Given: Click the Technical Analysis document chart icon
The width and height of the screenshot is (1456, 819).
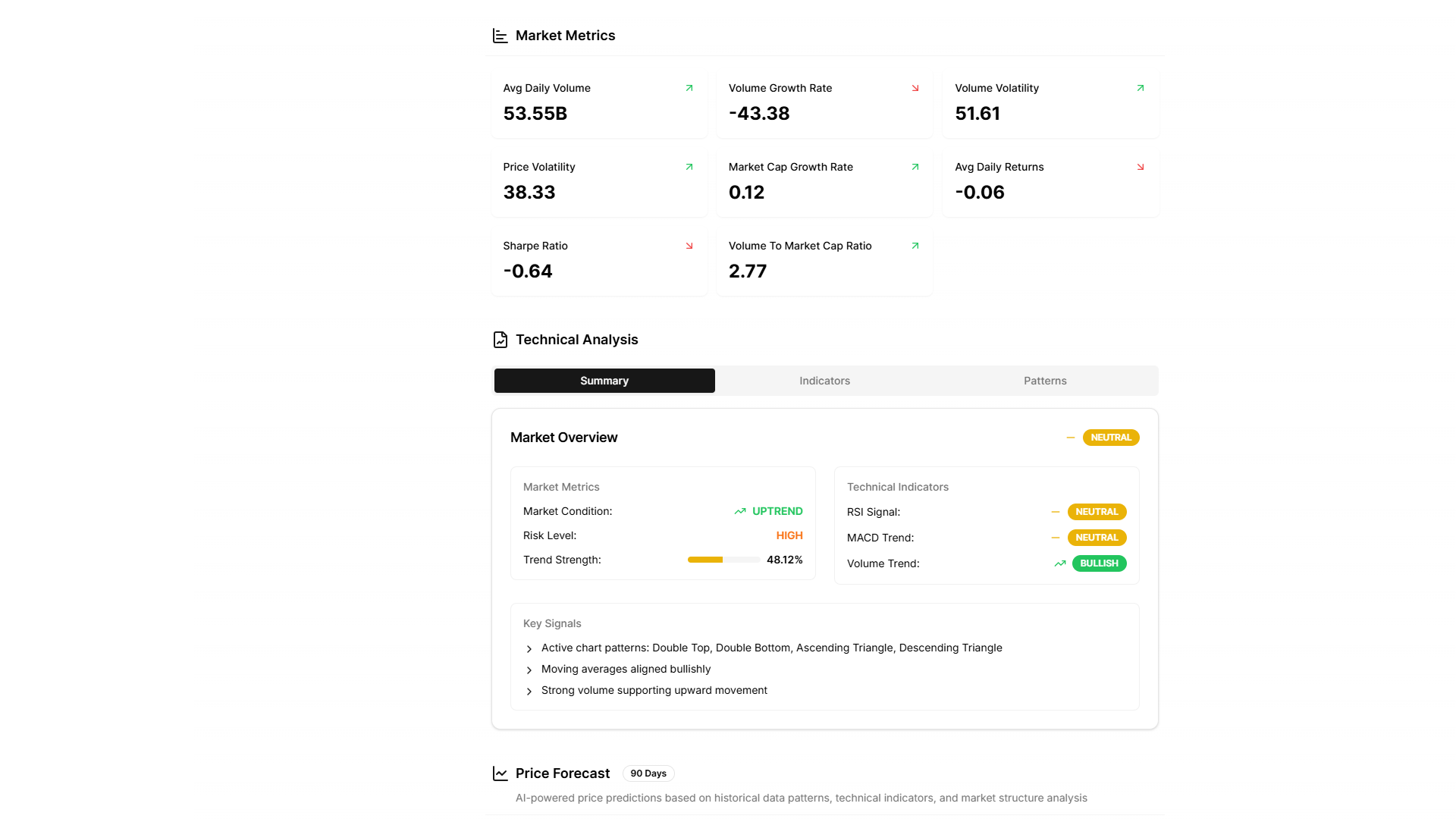Looking at the screenshot, I should 500,340.
